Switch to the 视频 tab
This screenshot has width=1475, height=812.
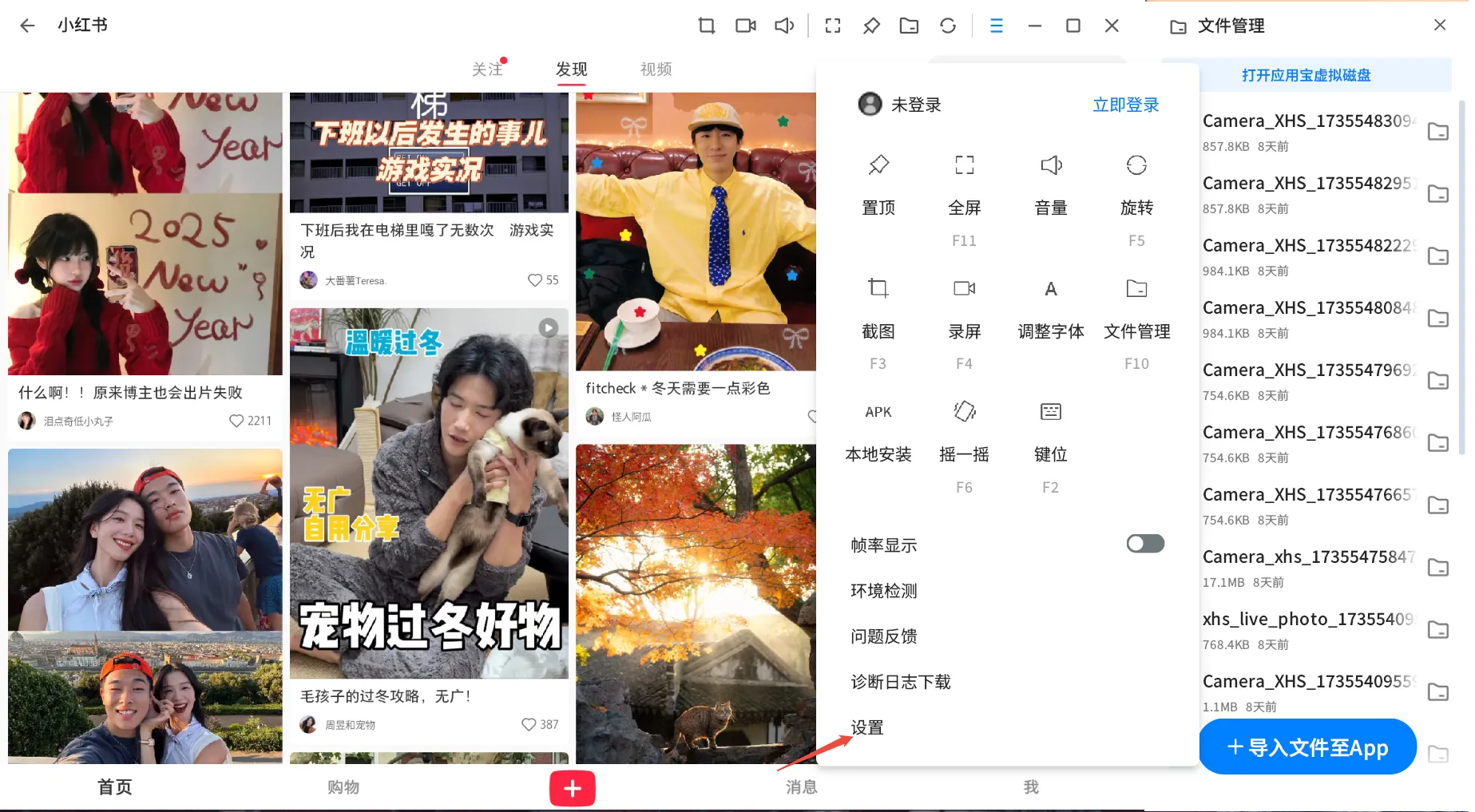656,69
